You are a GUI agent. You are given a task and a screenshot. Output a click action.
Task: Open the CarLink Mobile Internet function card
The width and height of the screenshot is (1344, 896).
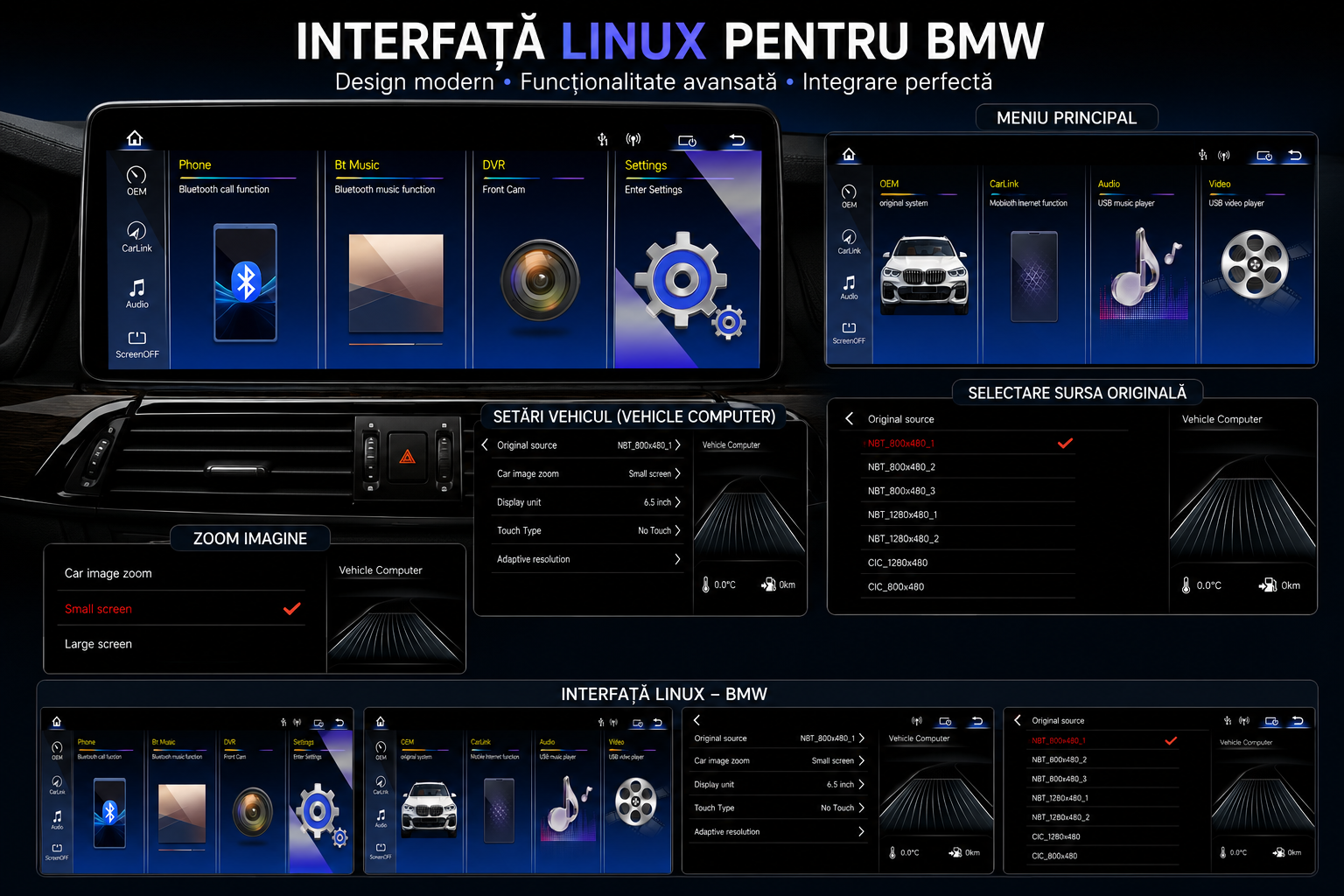tap(1033, 267)
